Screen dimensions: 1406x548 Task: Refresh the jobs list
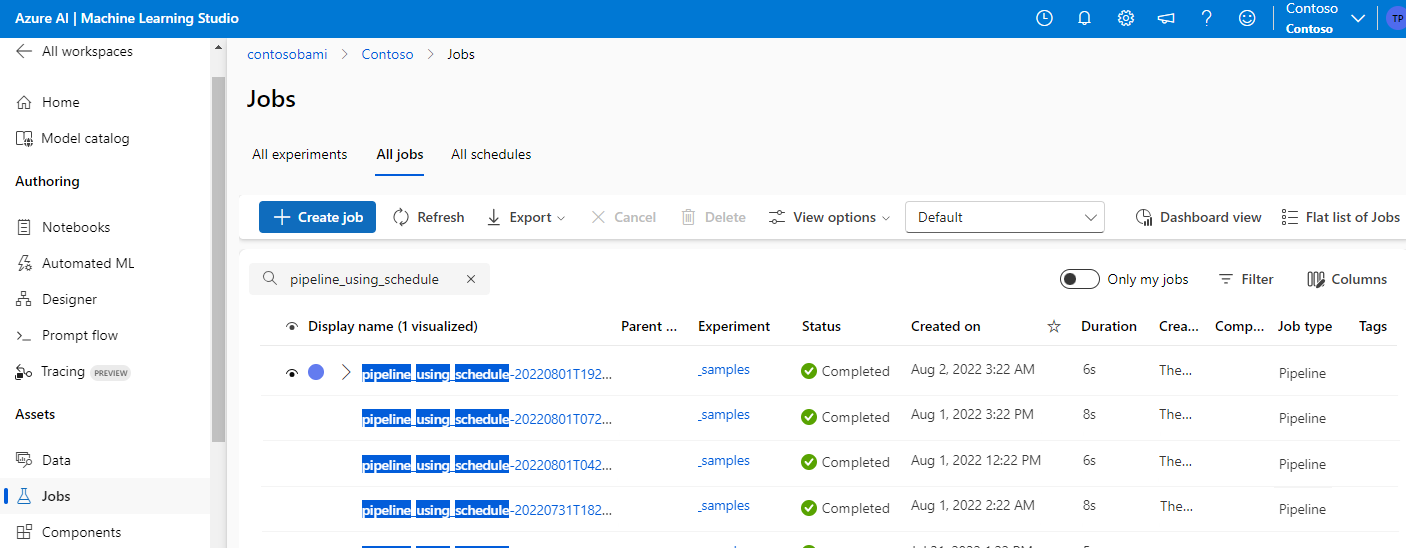pyautogui.click(x=428, y=217)
